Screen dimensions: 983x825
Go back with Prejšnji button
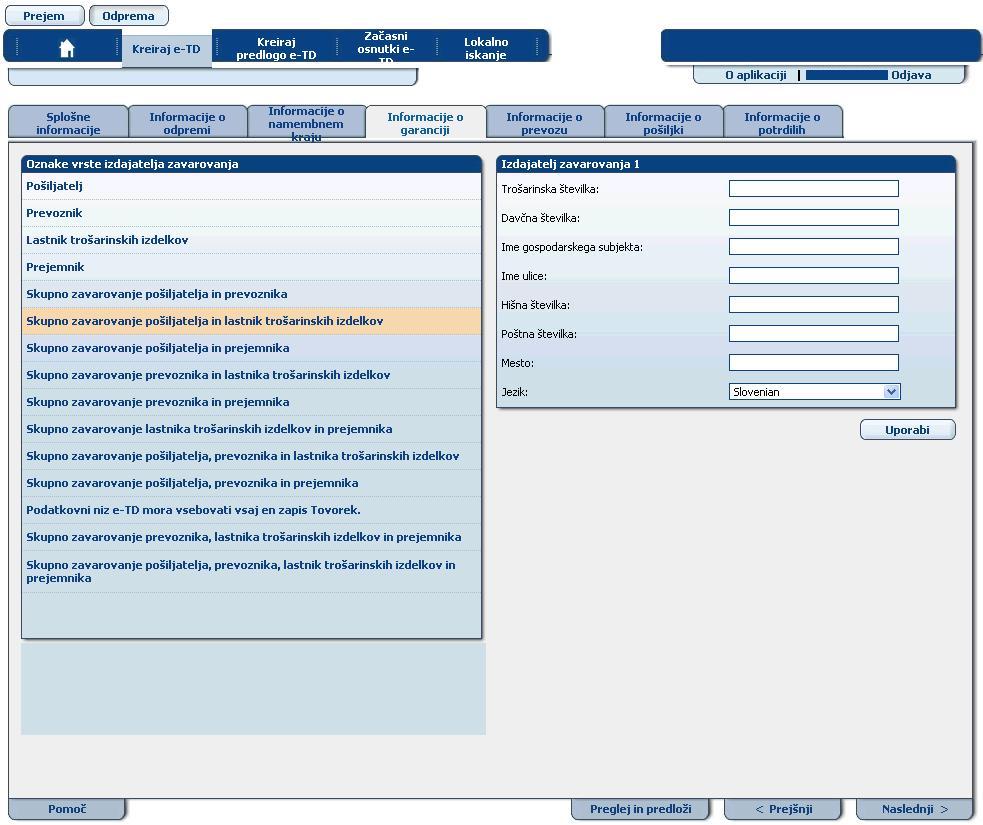click(784, 809)
